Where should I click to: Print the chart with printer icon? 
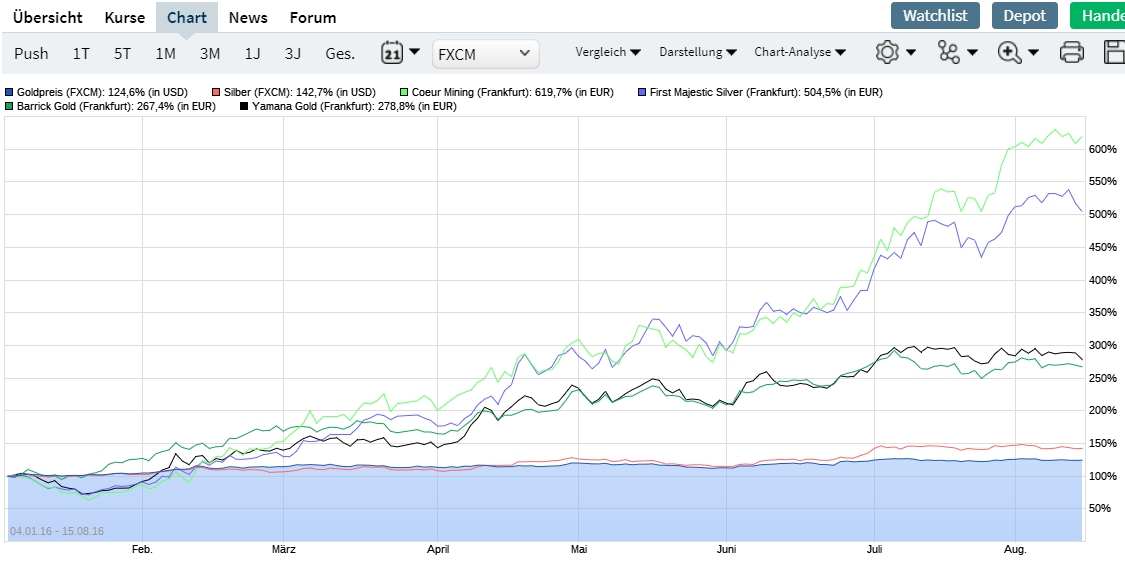(x=1071, y=53)
